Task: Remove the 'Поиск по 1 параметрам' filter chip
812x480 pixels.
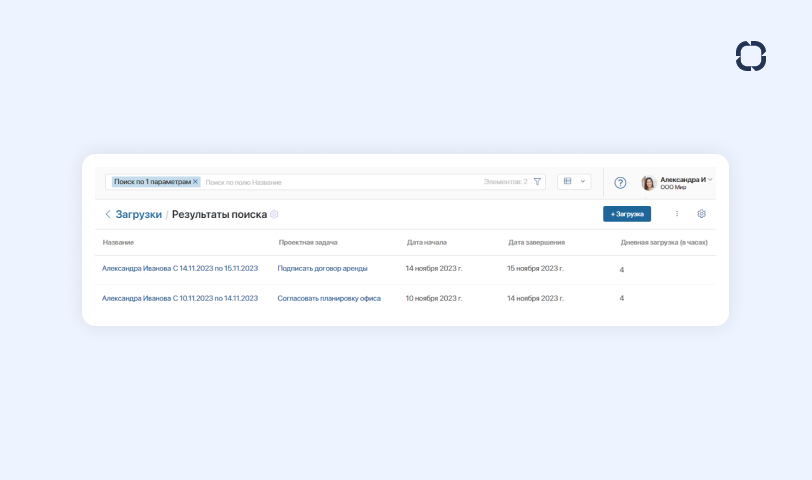Action: [x=196, y=182]
